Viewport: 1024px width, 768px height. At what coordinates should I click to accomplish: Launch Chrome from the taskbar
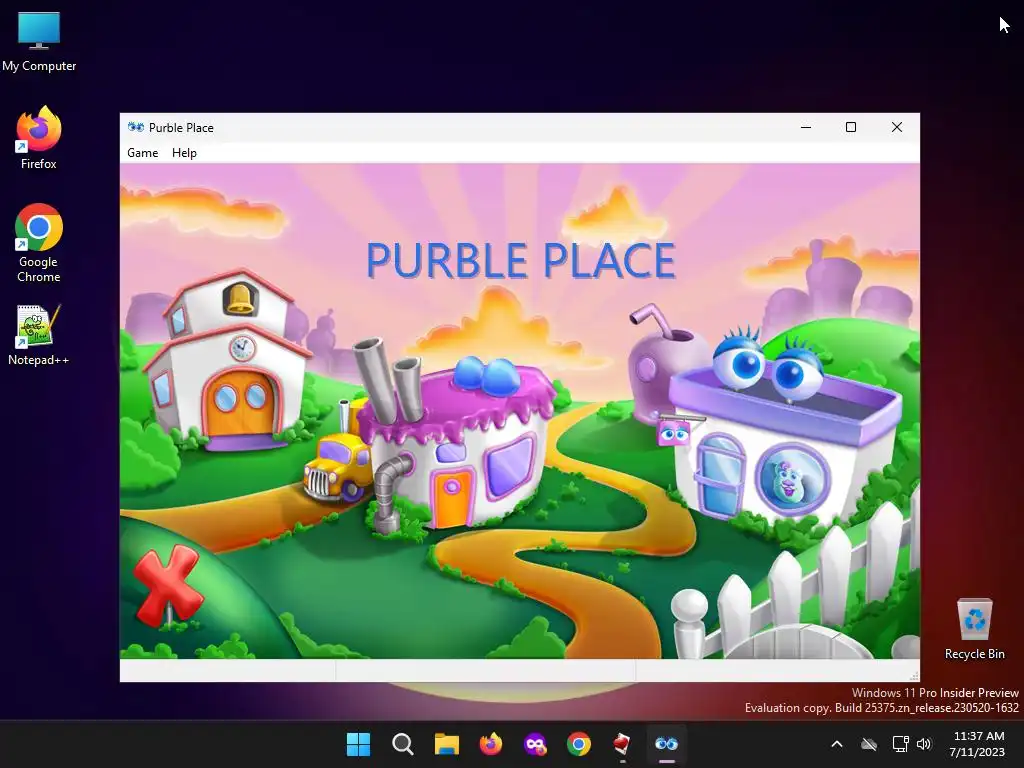click(579, 744)
